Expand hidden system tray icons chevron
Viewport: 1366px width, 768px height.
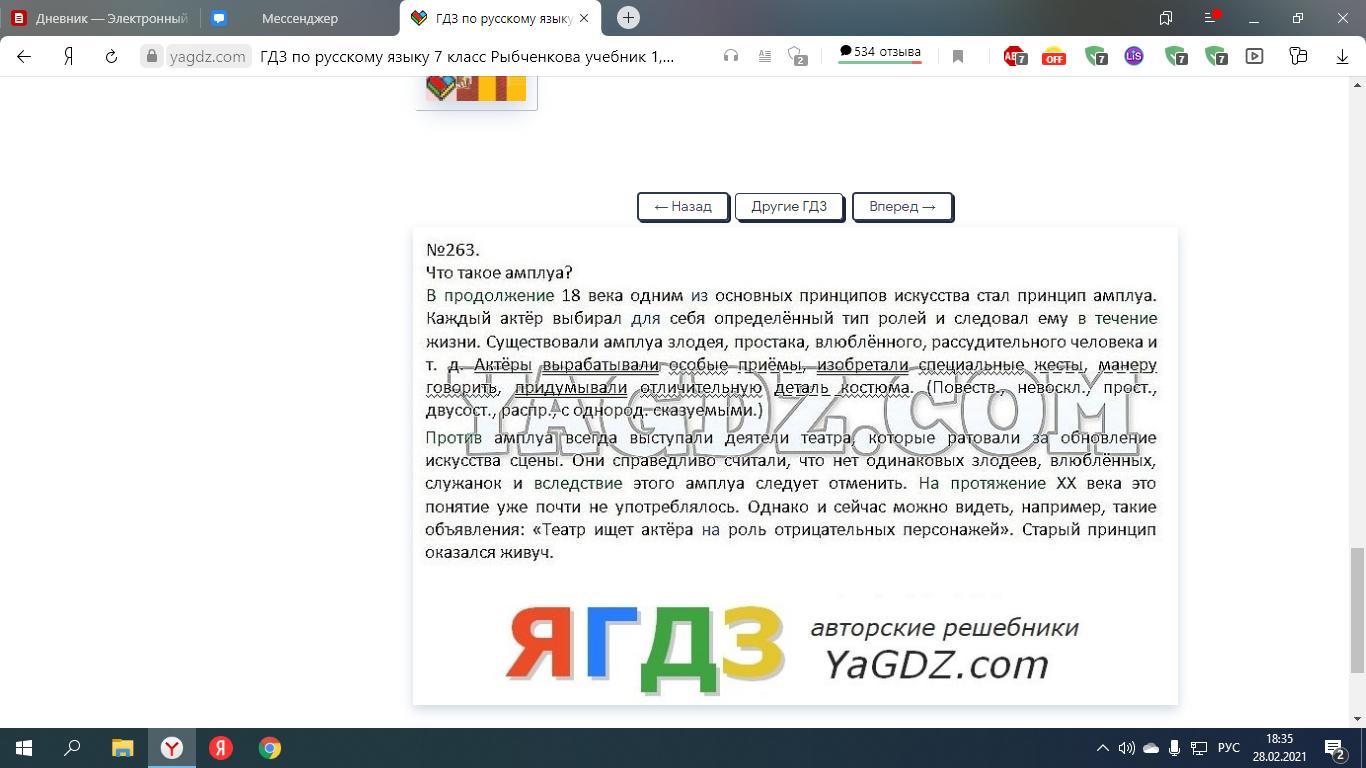click(1102, 748)
